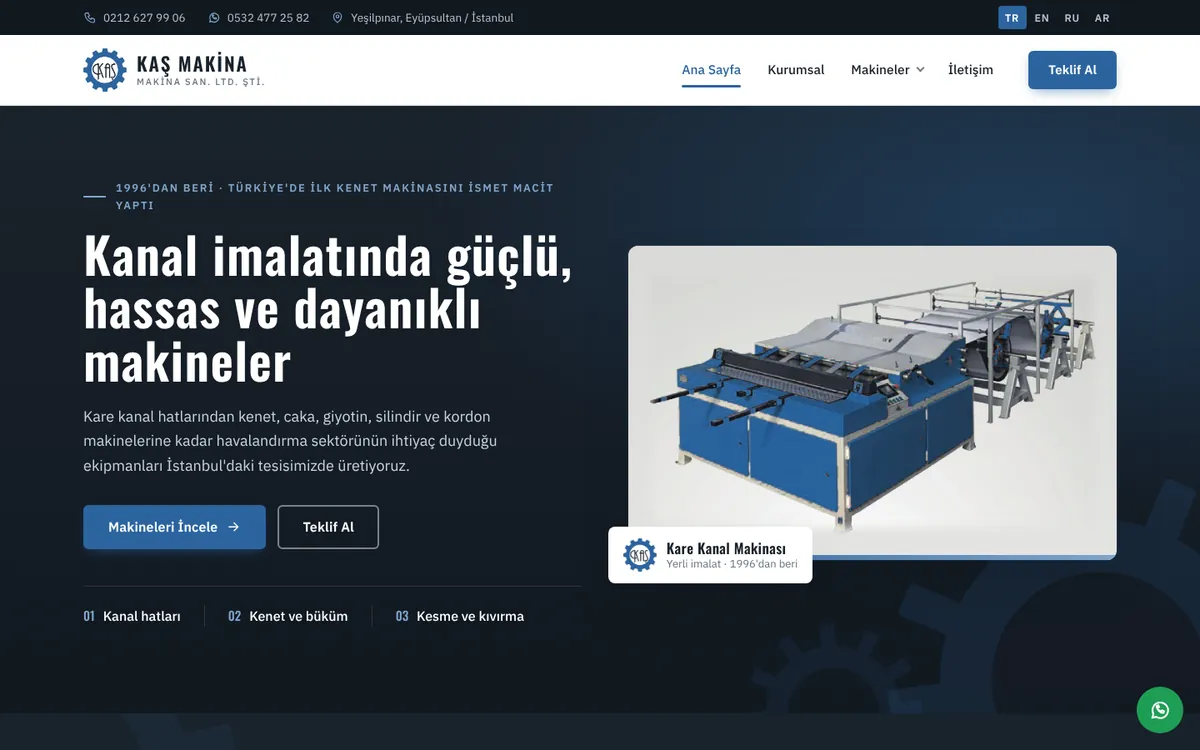1200x750 pixels.
Task: Click the Kaş Makina gear logo in header
Action: [x=105, y=70]
